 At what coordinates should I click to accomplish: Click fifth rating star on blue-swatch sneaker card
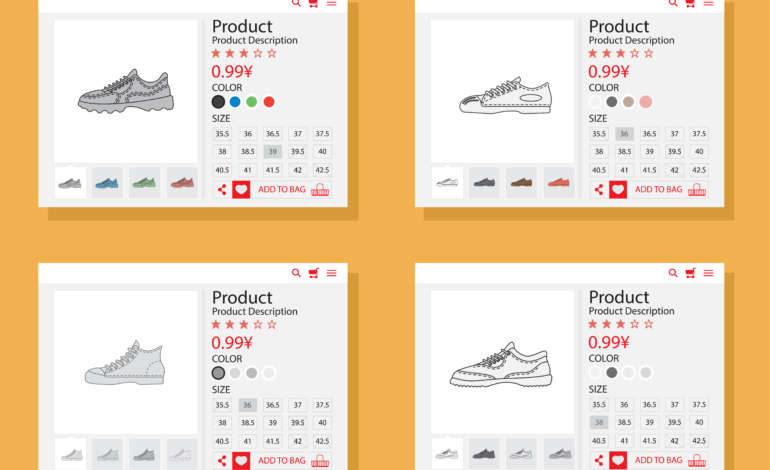click(273, 53)
